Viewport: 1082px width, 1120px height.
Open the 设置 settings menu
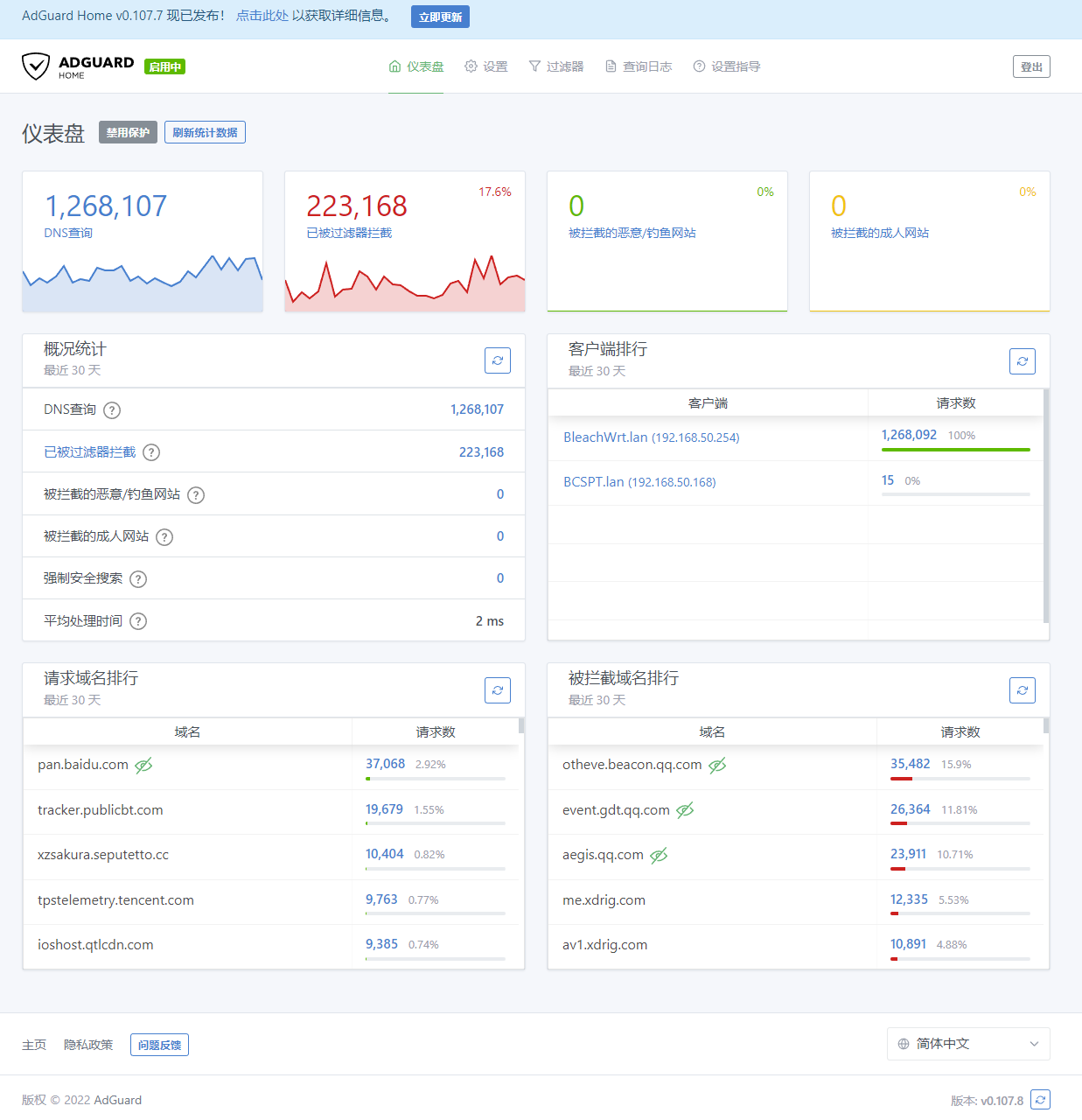tap(486, 66)
